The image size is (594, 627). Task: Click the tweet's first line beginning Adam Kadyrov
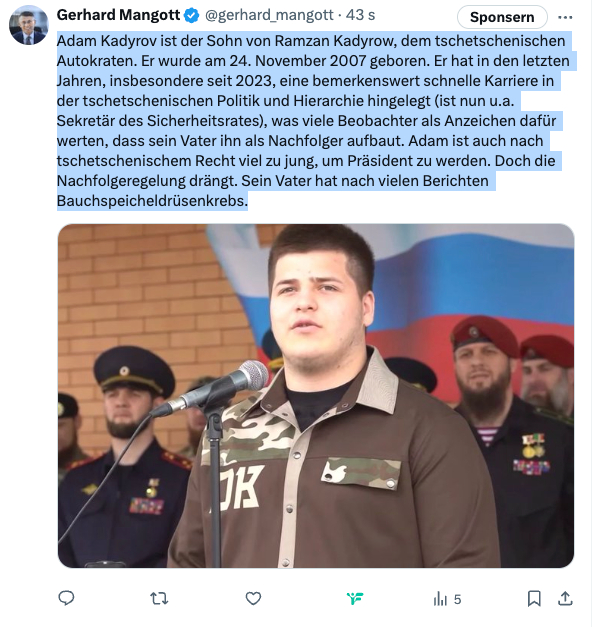[311, 41]
